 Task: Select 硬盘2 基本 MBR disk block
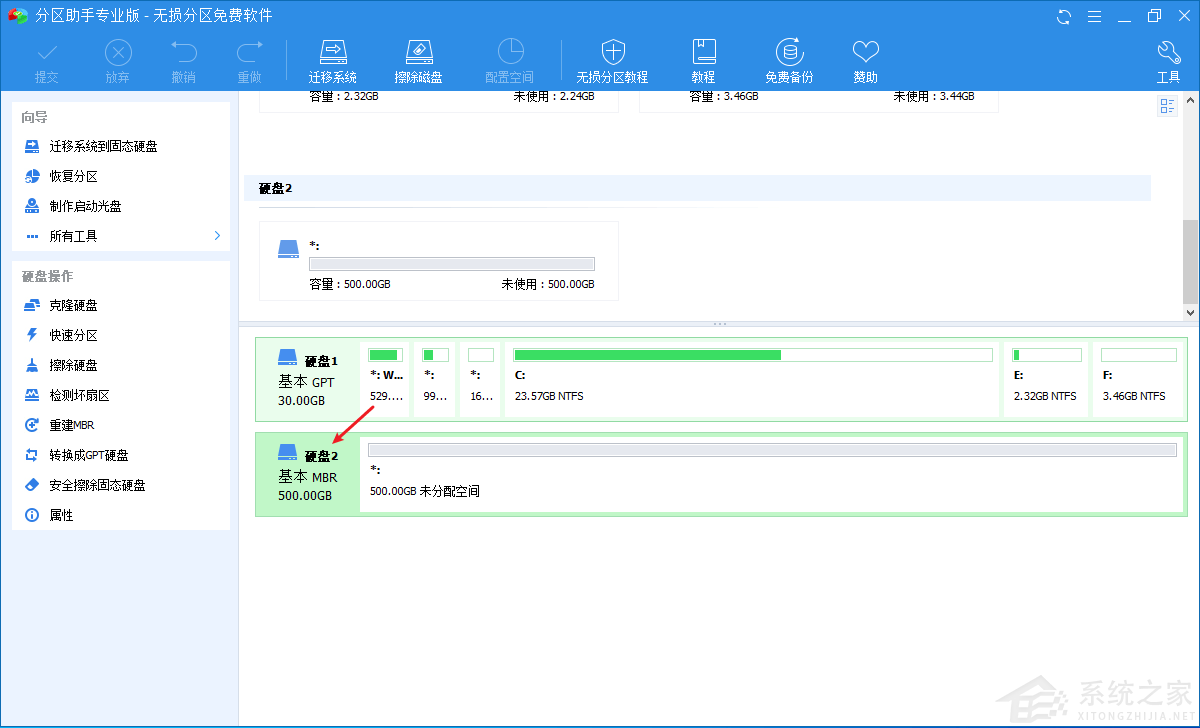pos(306,474)
